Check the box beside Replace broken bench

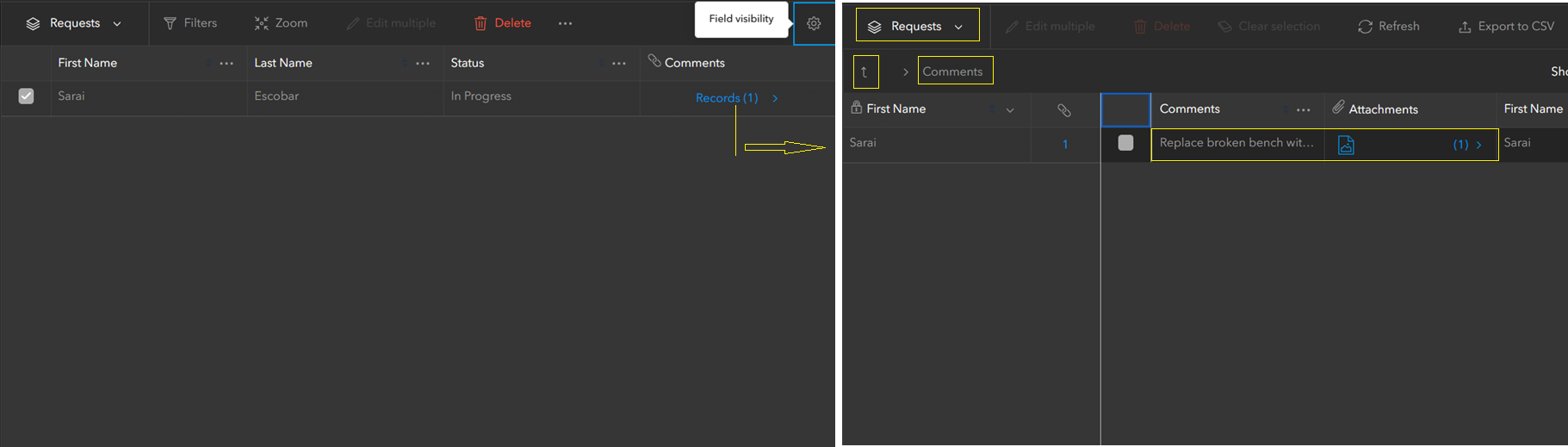point(1125,143)
